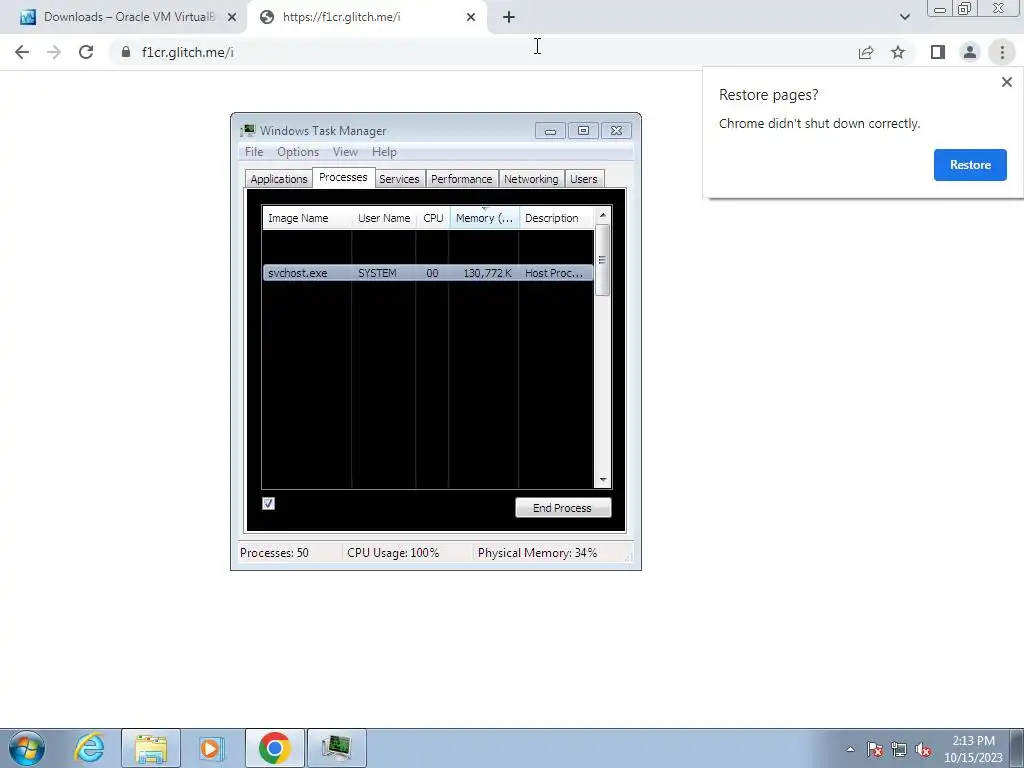Sort by Image Name column header
The height and width of the screenshot is (768, 1024).
[x=307, y=218]
